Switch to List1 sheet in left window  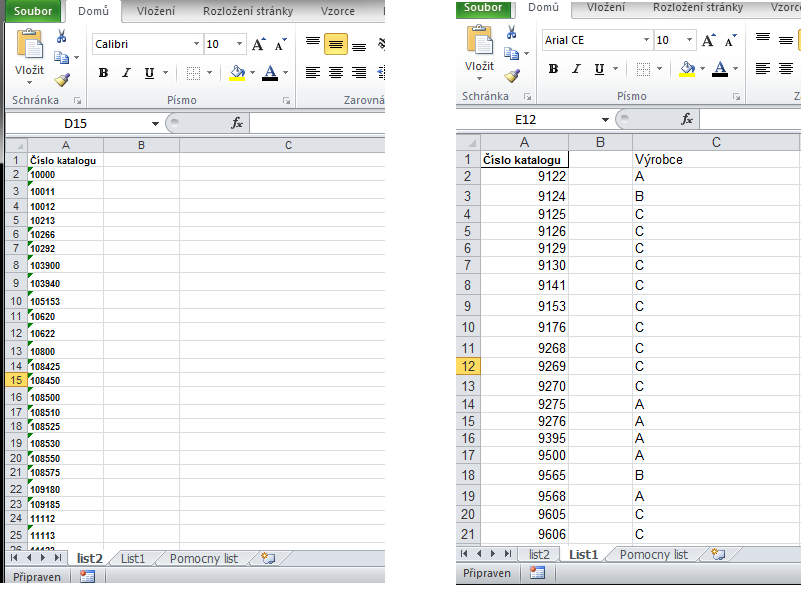click(x=133, y=558)
